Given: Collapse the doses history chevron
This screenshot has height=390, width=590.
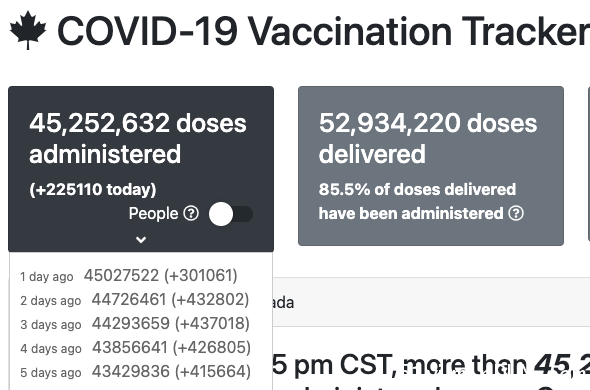Looking at the screenshot, I should (141, 239).
